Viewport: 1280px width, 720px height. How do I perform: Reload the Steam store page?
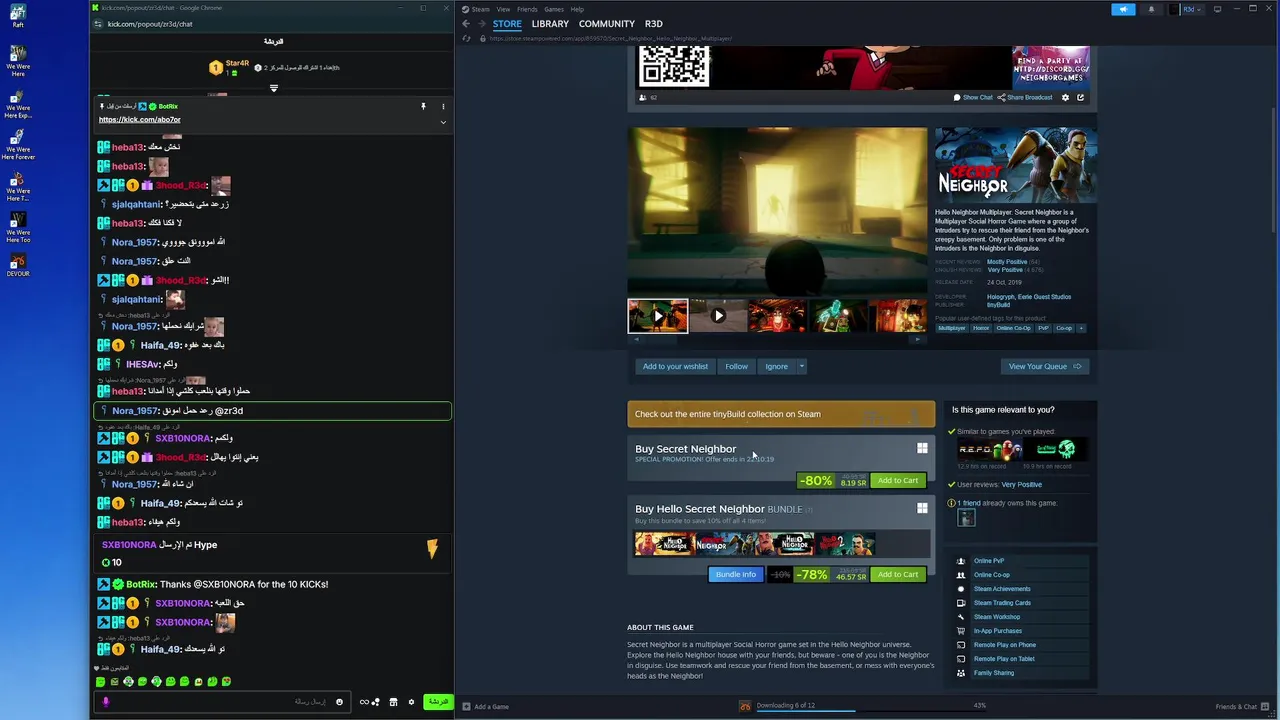466,39
